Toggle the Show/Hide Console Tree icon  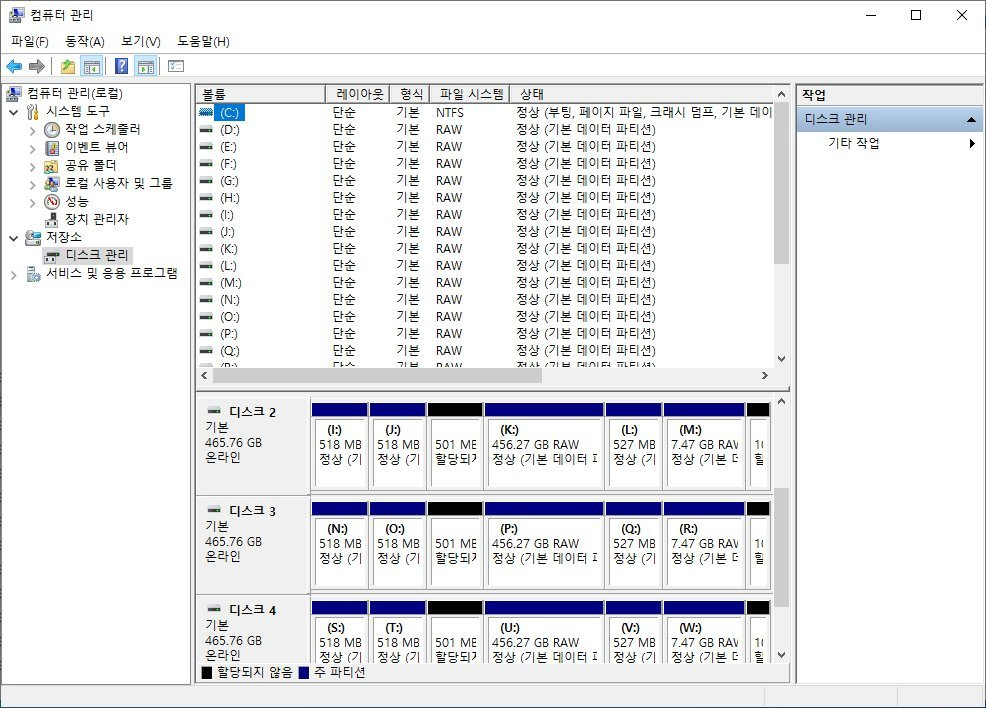92,66
